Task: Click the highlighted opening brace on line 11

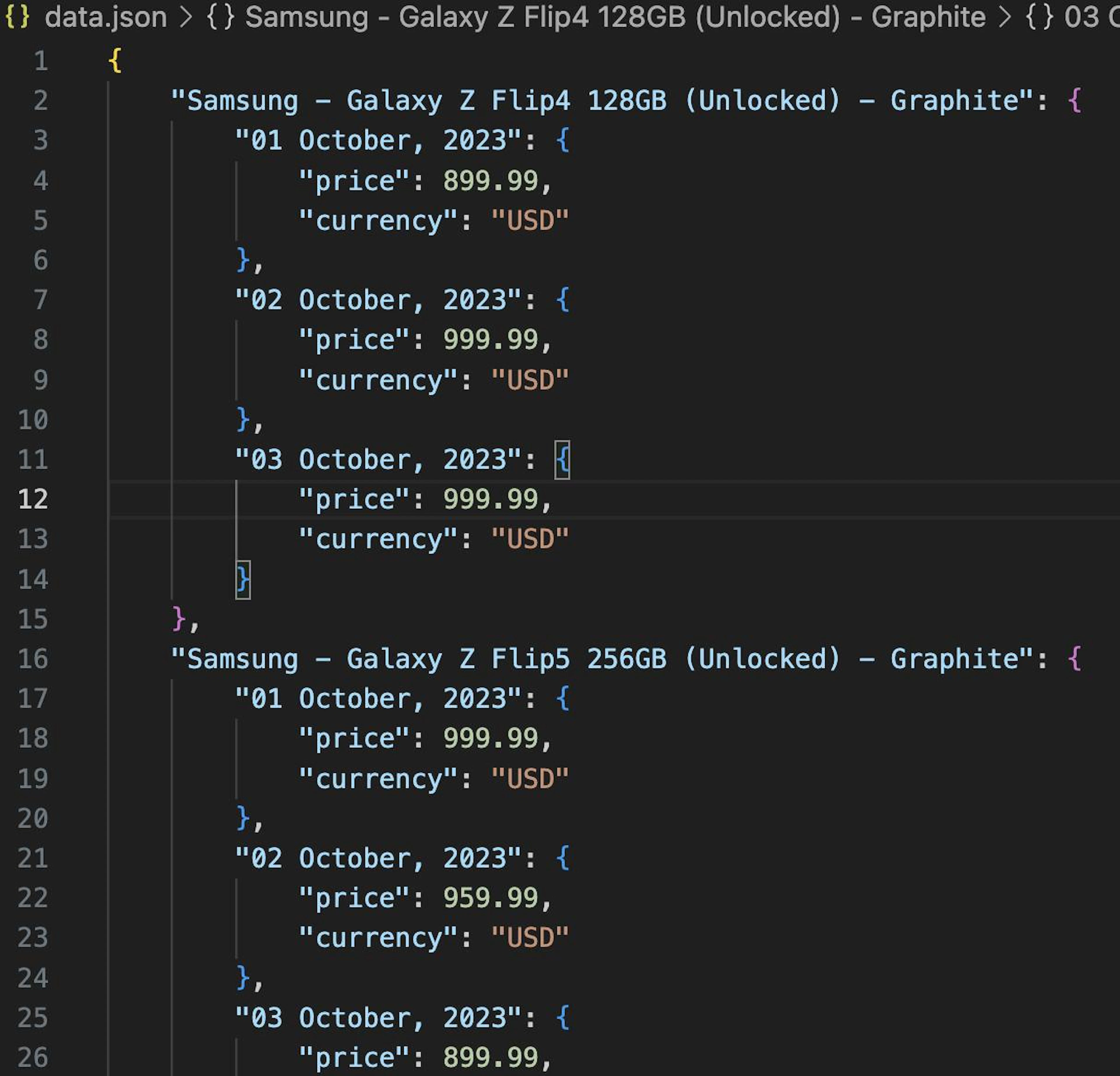Action: [x=562, y=460]
